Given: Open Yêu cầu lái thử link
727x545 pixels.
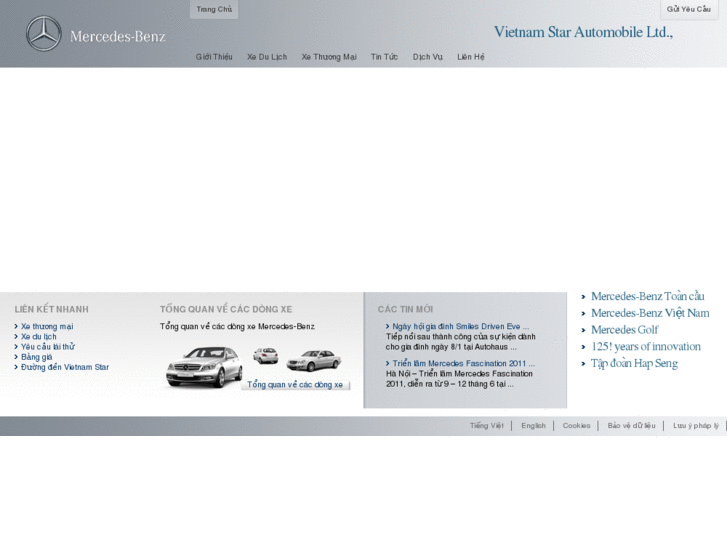Looking at the screenshot, I should (47, 347).
